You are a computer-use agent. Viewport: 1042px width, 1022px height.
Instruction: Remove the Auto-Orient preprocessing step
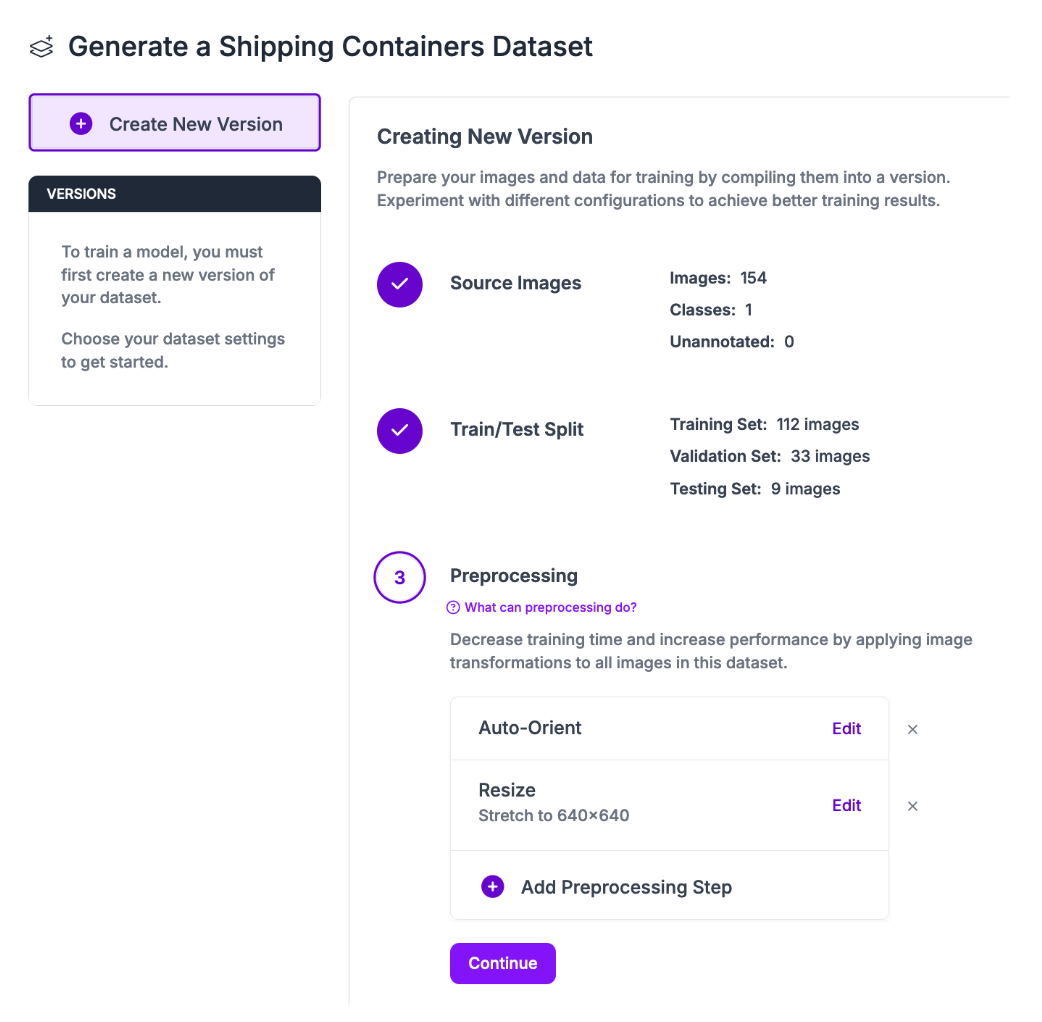pos(912,729)
